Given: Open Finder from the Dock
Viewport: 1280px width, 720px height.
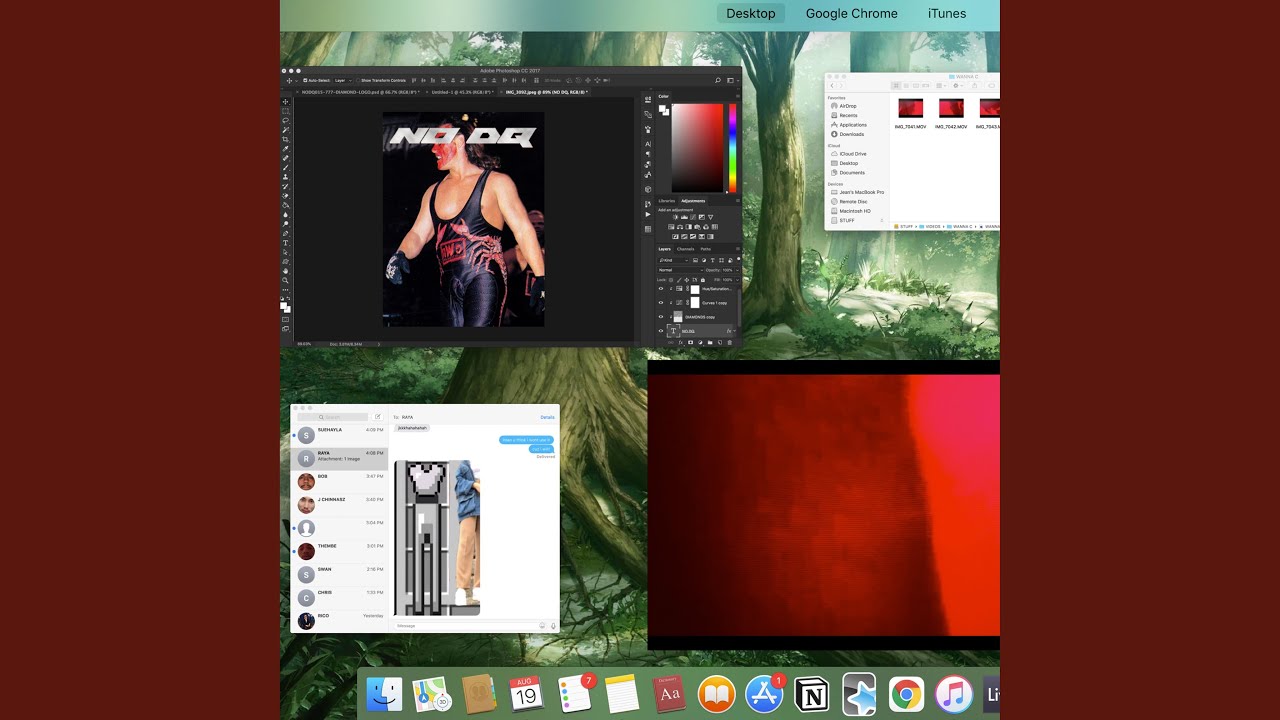Looking at the screenshot, I should click(x=384, y=694).
